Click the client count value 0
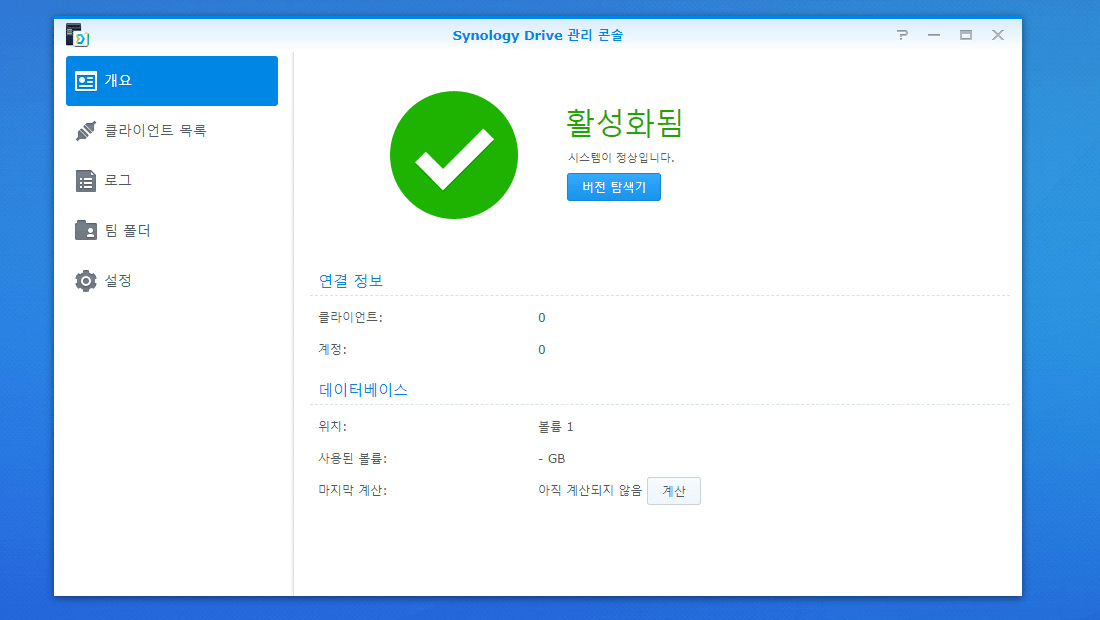Viewport: 1100px width, 620px height. (x=542, y=318)
